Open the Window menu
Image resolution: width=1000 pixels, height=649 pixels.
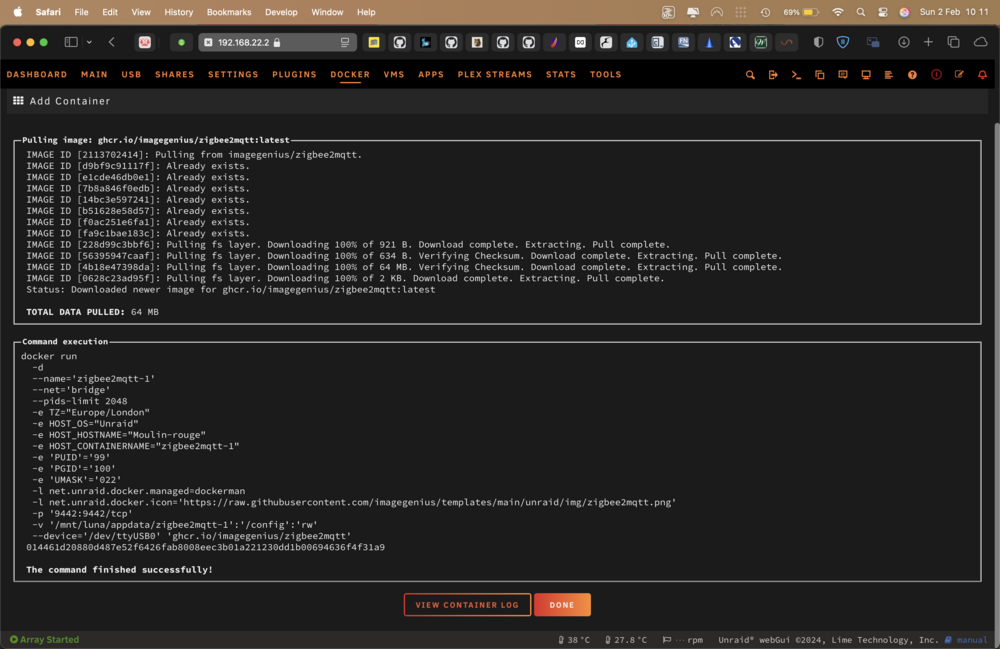click(x=327, y=11)
